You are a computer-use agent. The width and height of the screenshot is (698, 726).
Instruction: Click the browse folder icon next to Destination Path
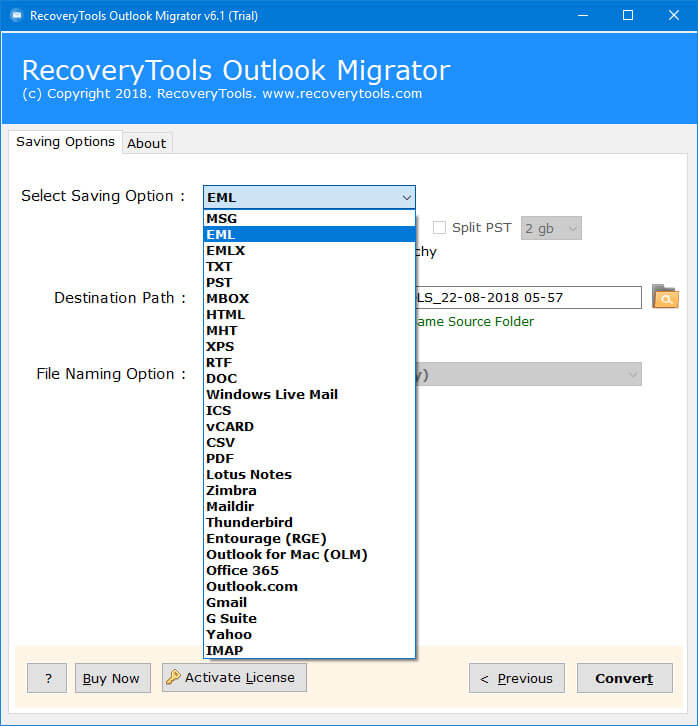pos(665,297)
